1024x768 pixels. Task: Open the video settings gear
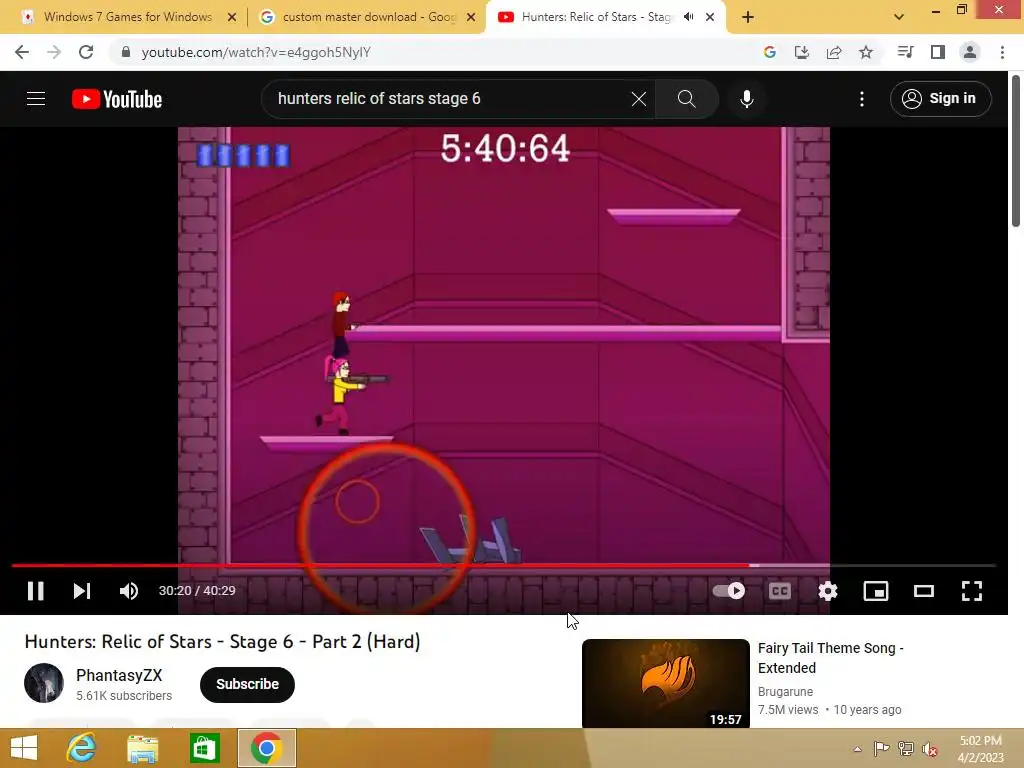[x=827, y=590]
